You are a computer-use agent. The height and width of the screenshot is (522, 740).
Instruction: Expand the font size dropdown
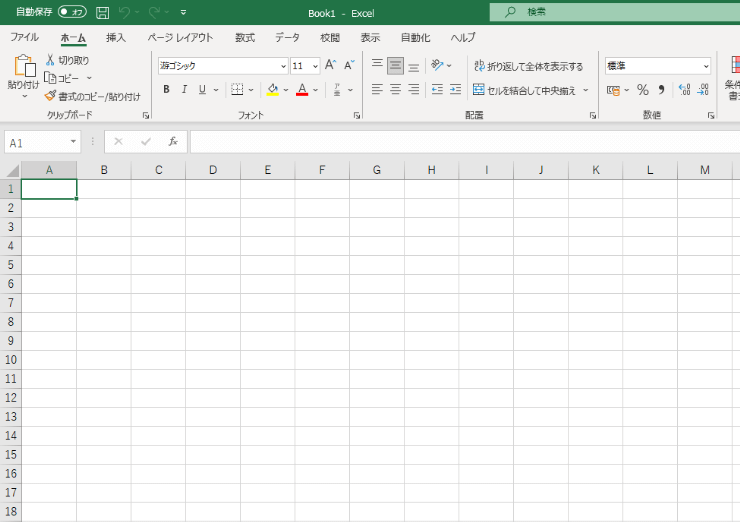click(x=315, y=66)
